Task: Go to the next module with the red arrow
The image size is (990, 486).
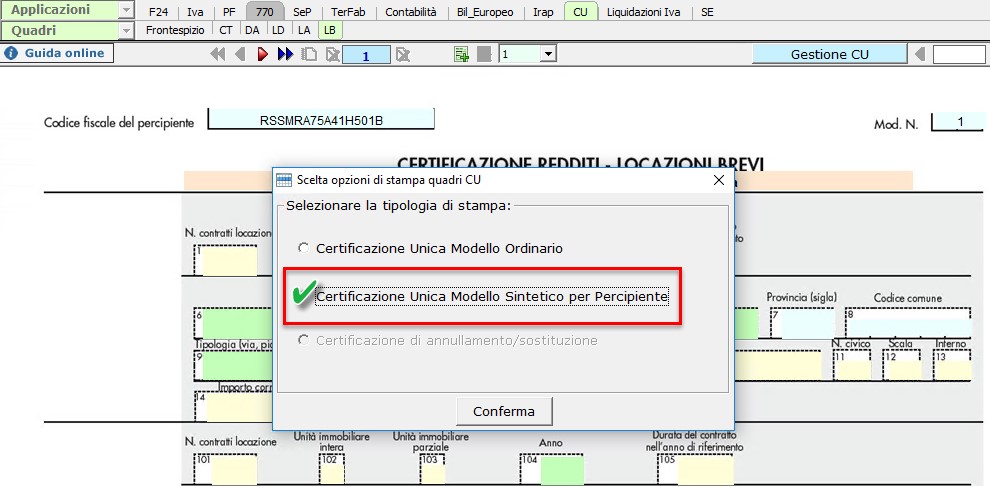Action: pos(262,54)
